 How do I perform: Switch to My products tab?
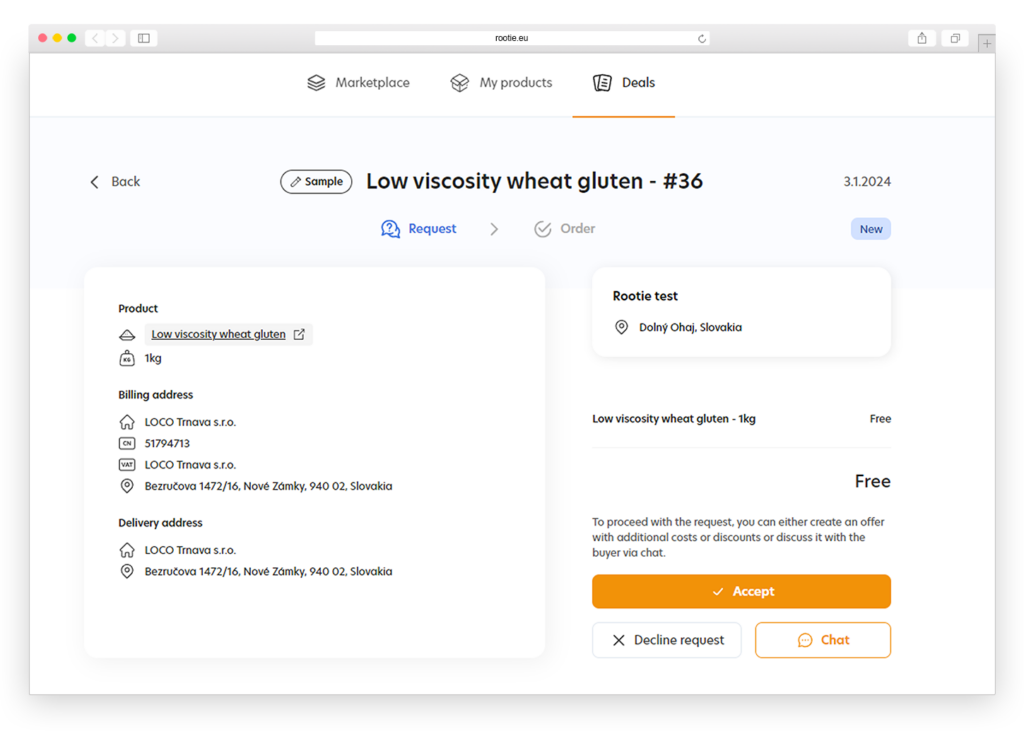pyautogui.click(x=501, y=83)
